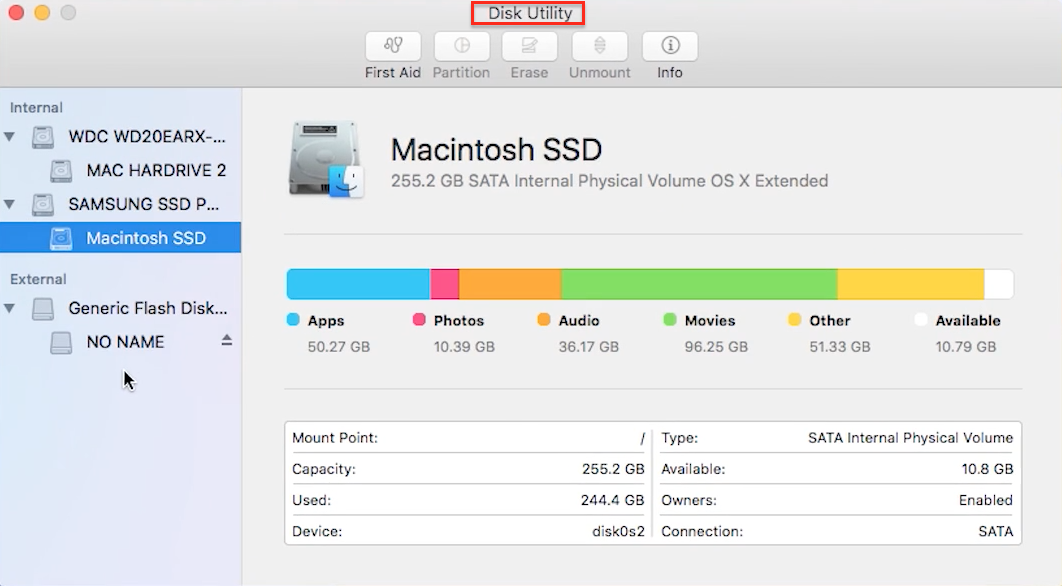The width and height of the screenshot is (1062, 586).
Task: Click the Apps usage color dot
Action: [293, 320]
